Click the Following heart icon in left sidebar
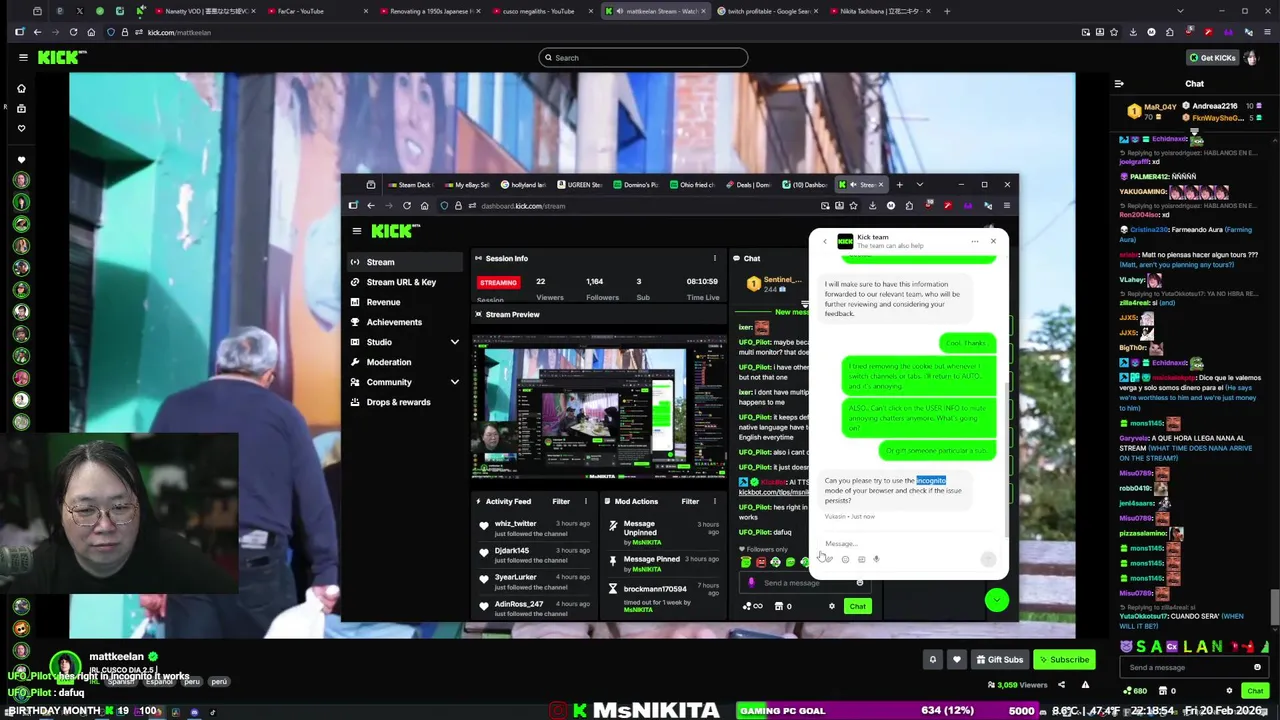 [21, 128]
